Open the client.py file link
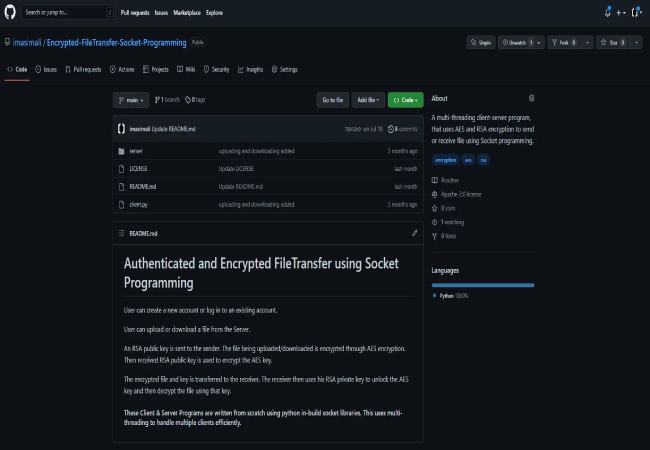The image size is (650, 450). pyautogui.click(x=138, y=204)
